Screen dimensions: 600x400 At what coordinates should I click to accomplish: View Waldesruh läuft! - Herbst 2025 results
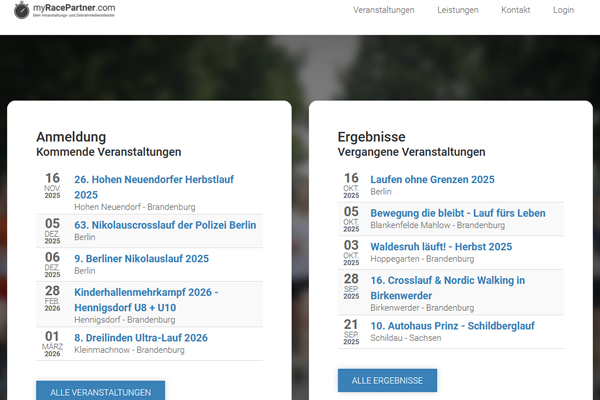point(440,246)
